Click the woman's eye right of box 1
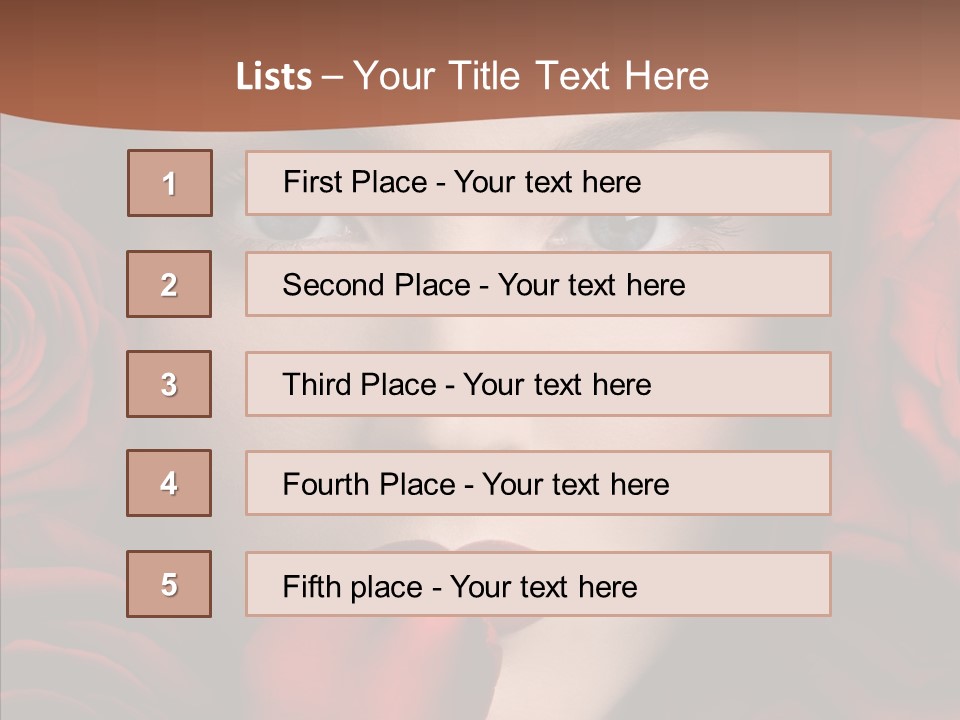 [620, 232]
